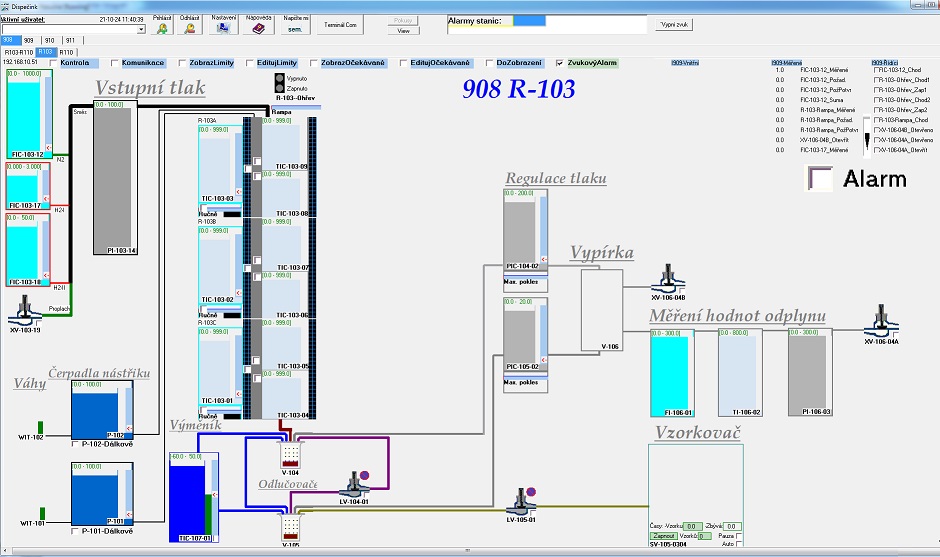
Task: Open the Aktivní uživatel dropdown
Action: pos(141,30)
